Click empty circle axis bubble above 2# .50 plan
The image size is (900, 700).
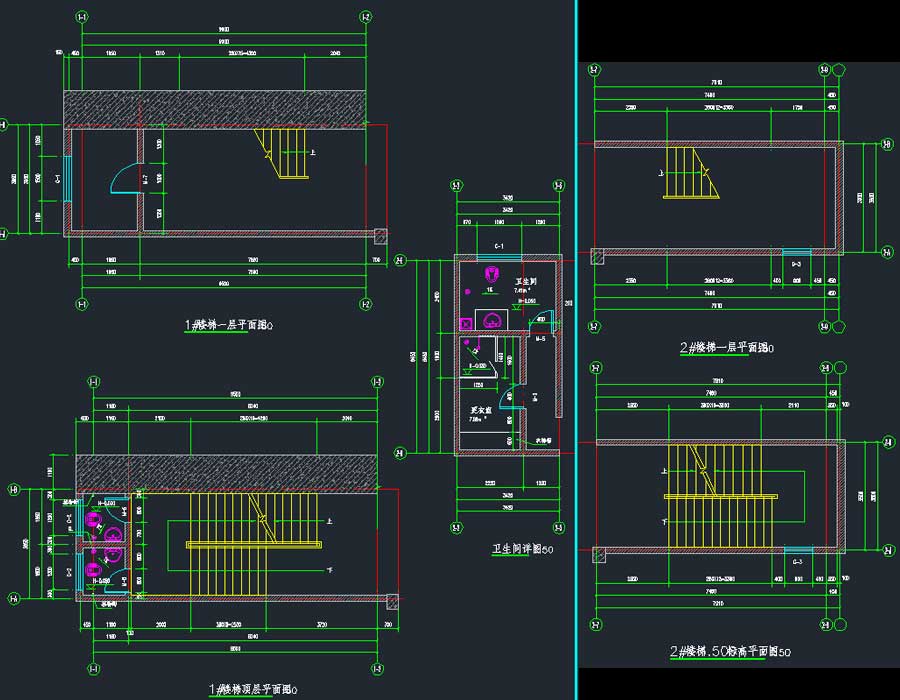tap(840, 368)
